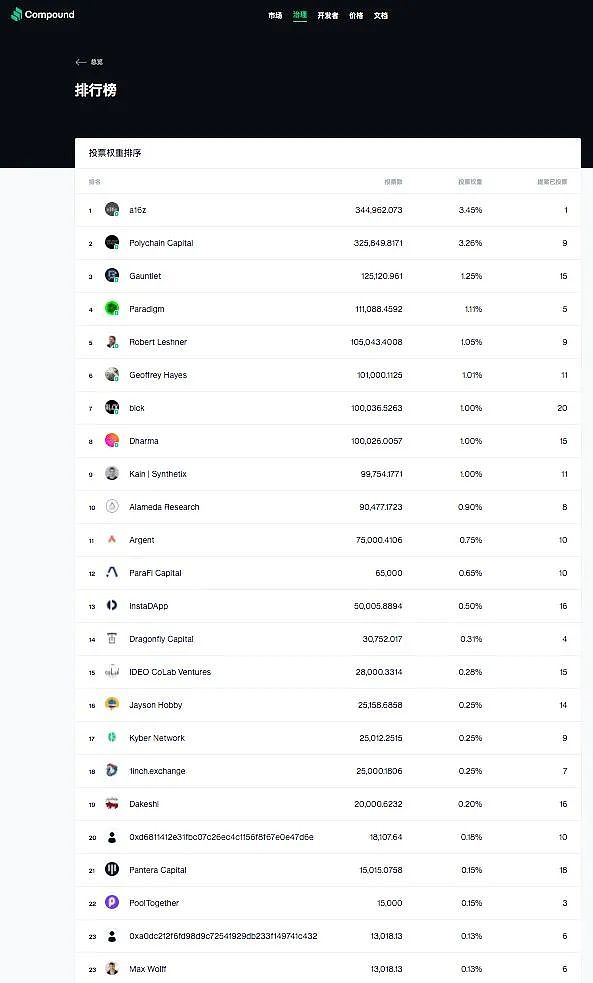This screenshot has width=593, height=983.
Task: Open Kyber Network logo icon
Action: click(112, 738)
